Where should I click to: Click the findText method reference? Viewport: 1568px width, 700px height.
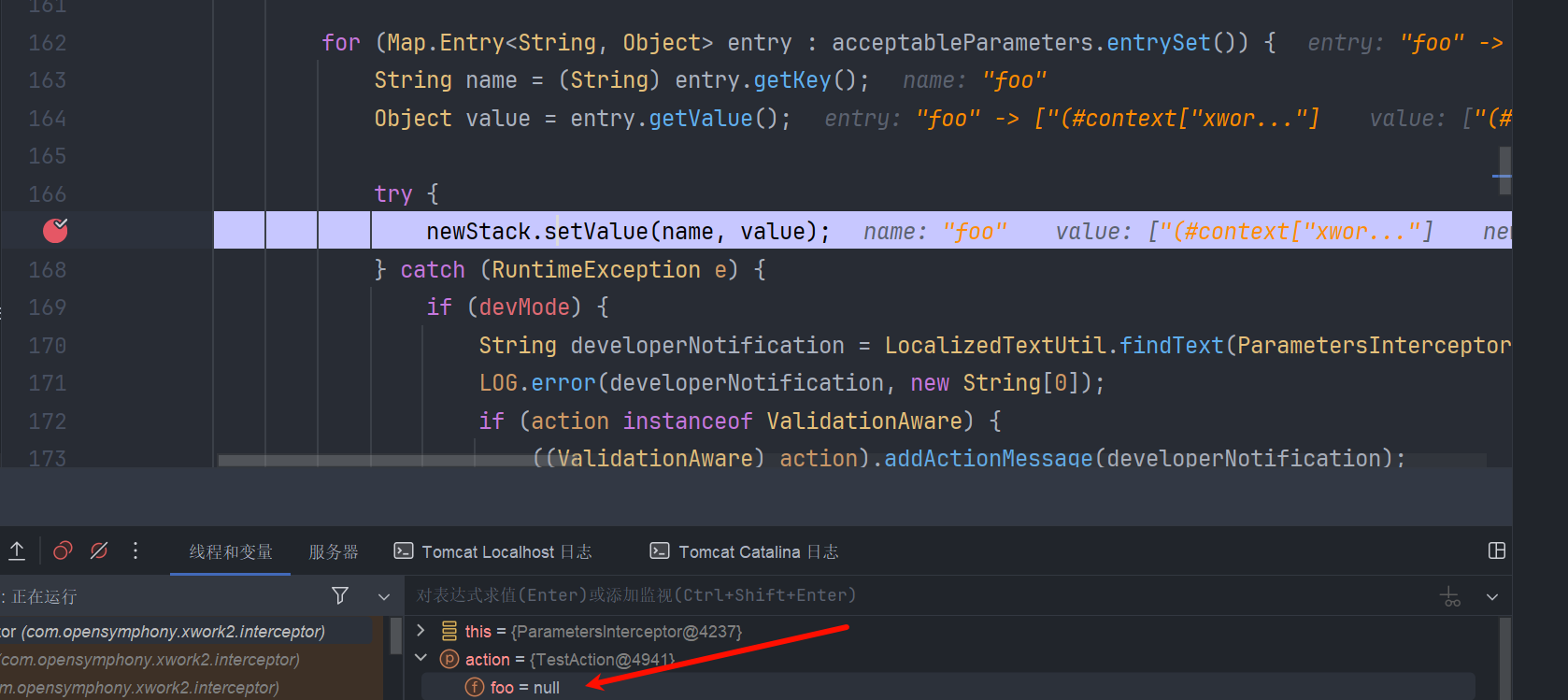pyautogui.click(x=1172, y=346)
